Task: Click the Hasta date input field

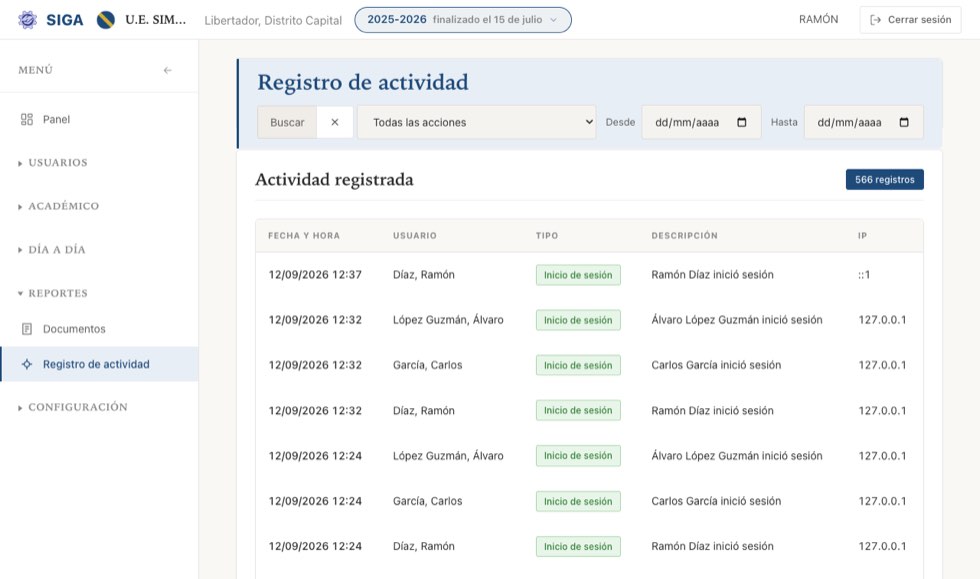Action: coord(864,122)
